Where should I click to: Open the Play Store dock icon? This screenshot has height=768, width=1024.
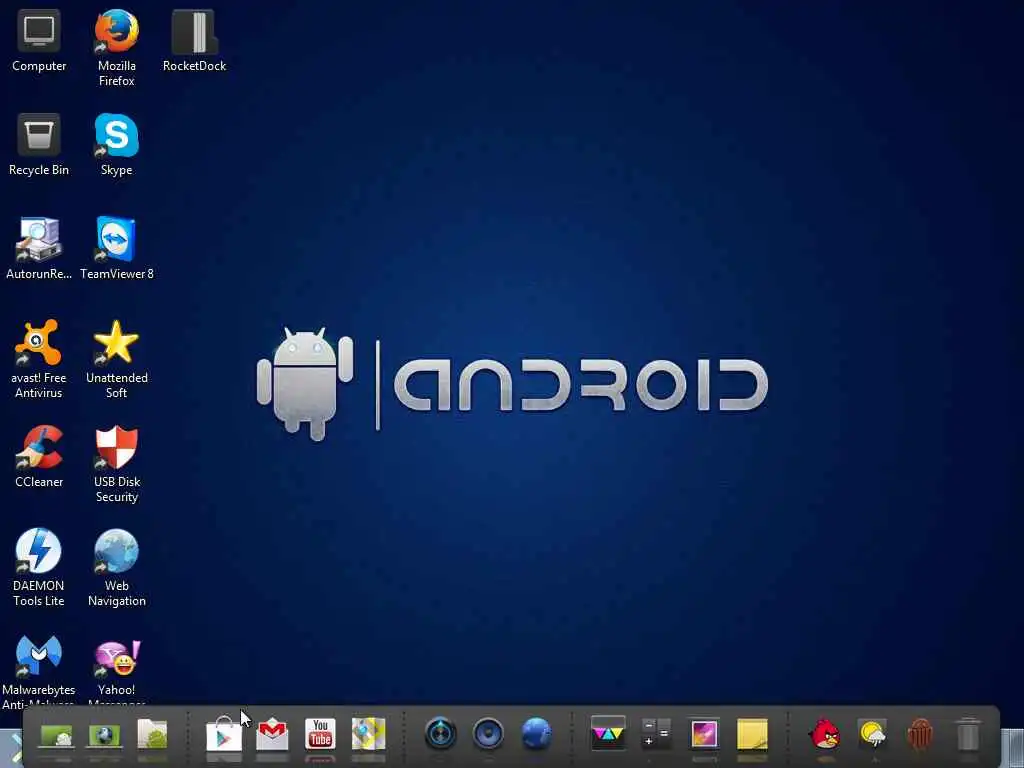[224, 734]
